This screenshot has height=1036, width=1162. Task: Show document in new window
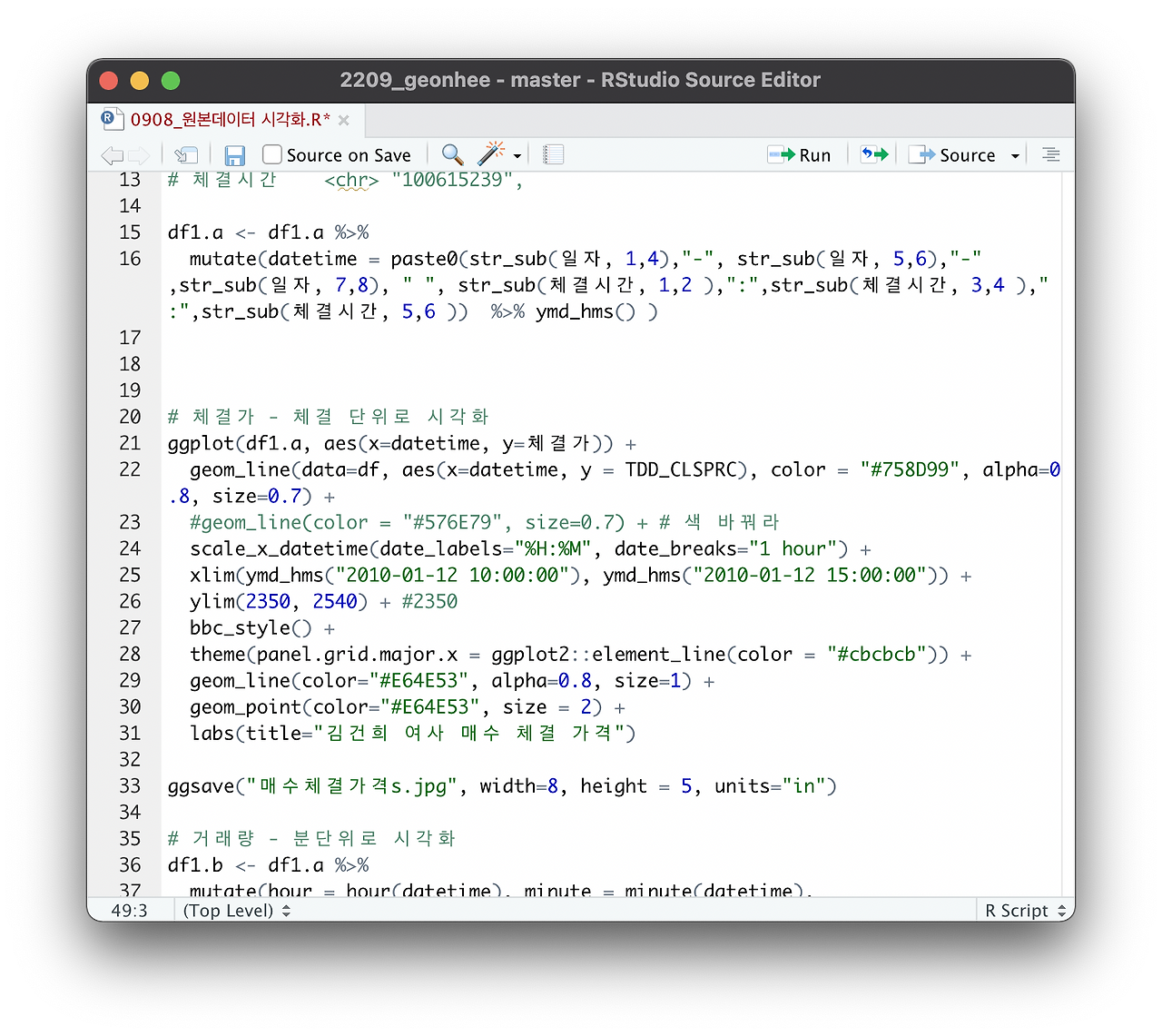point(186,155)
